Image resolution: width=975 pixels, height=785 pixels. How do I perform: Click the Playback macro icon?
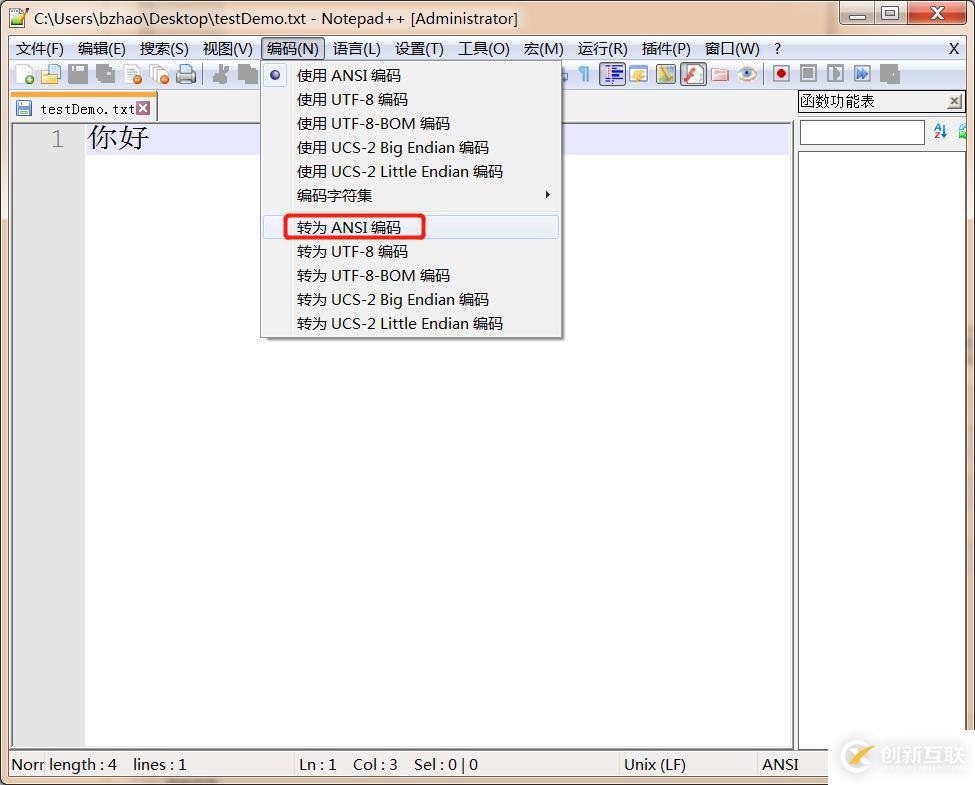click(x=835, y=74)
